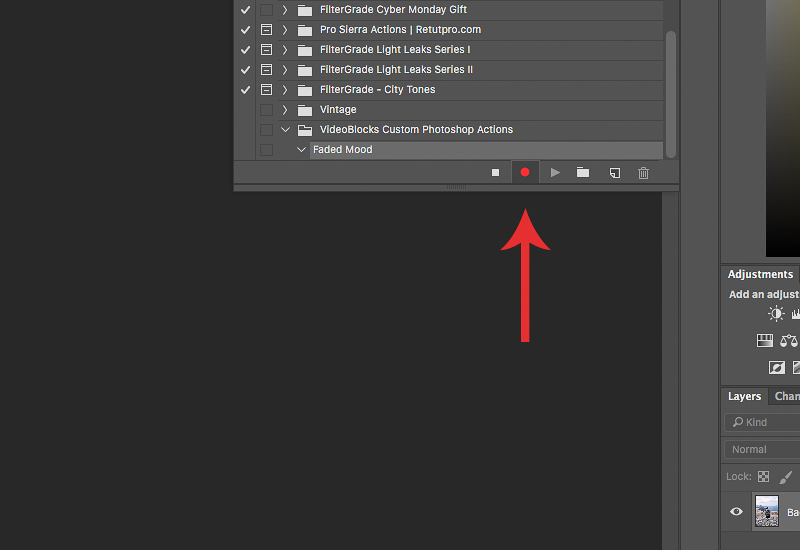
Task: Click the FilterGrade Cyber Monday Gift folder icon
Action: (x=305, y=10)
